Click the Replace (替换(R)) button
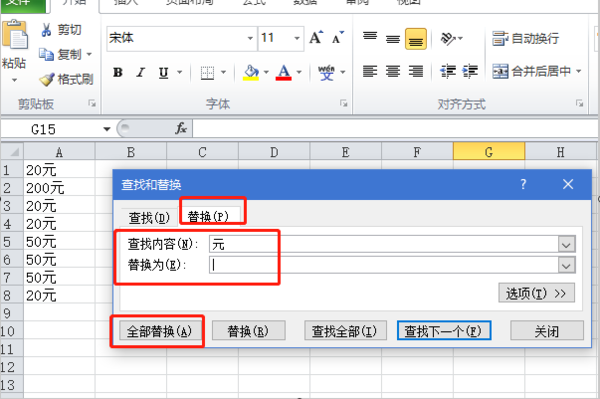 click(248, 331)
